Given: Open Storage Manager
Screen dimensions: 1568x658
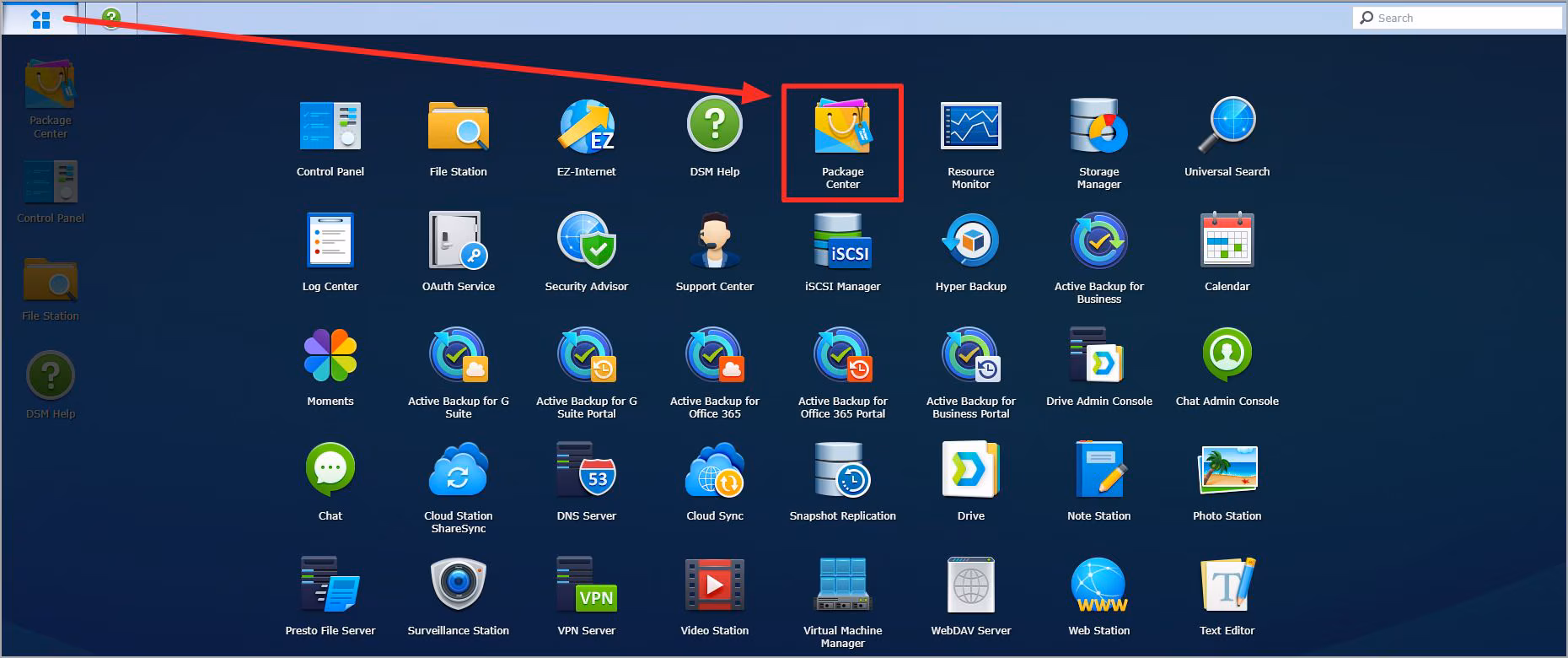Looking at the screenshot, I should 1099,143.
